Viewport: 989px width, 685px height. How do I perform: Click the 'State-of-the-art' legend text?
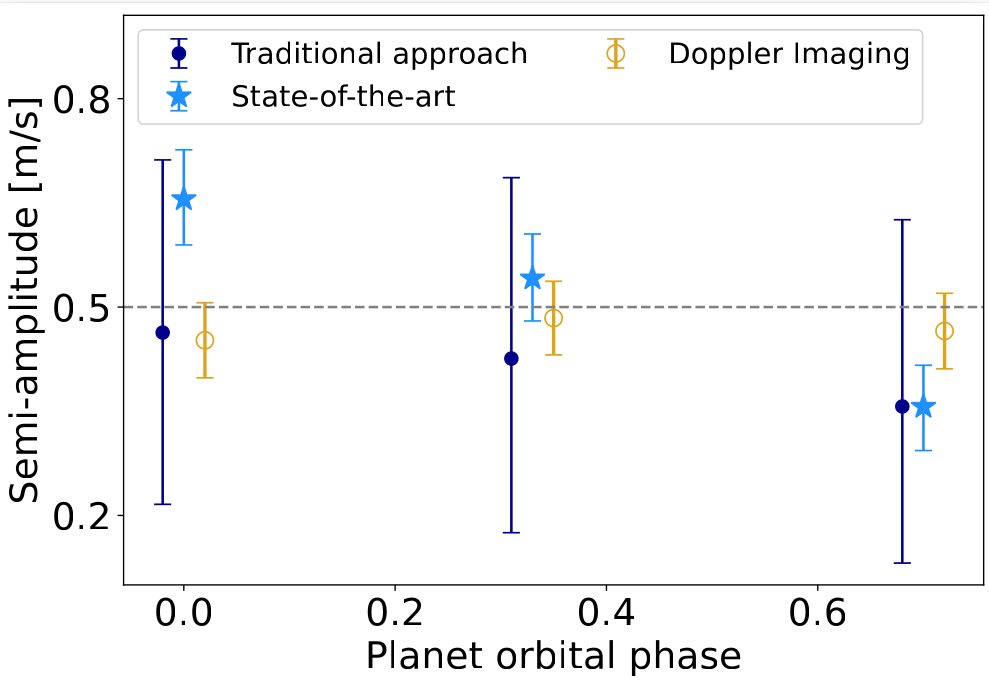click(343, 96)
